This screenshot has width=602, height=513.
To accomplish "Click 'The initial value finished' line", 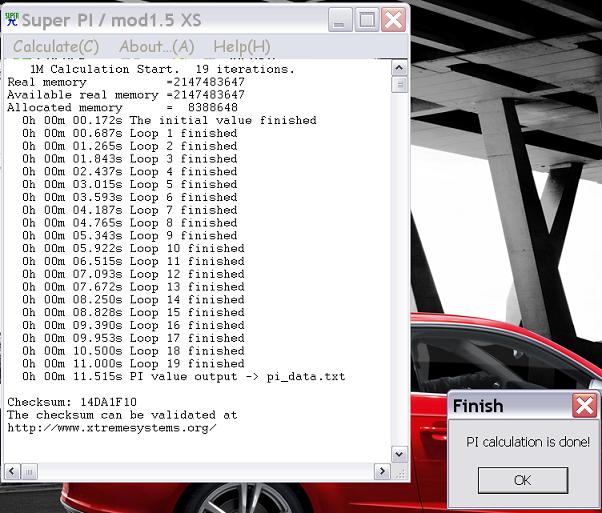I will [x=169, y=121].
